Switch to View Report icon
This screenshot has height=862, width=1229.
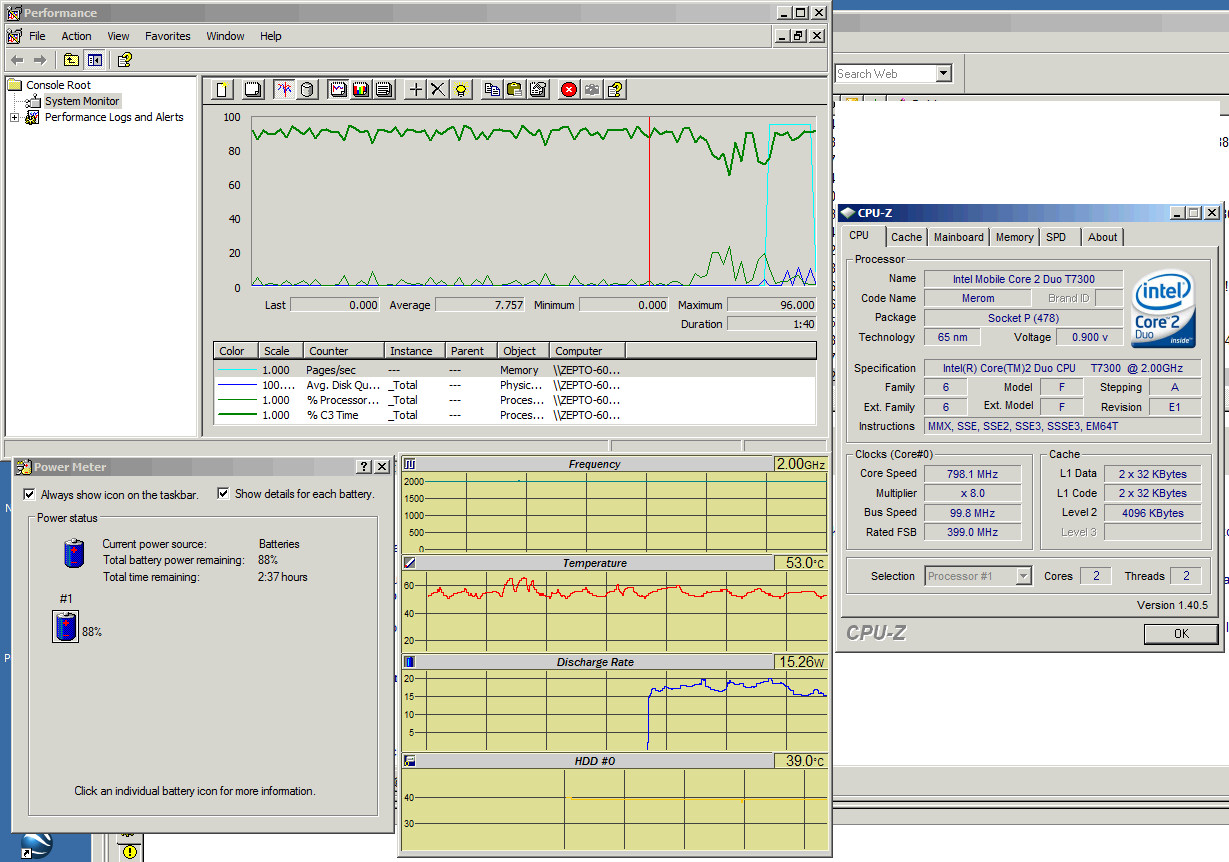tap(383, 89)
